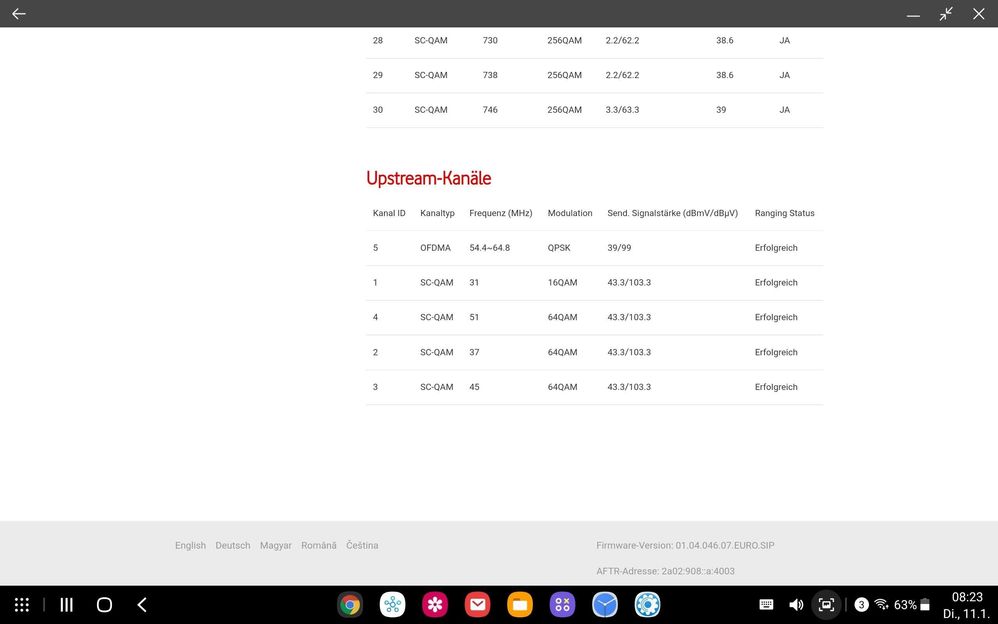Open the volume control speaker icon
The height and width of the screenshot is (624, 998).
click(x=796, y=604)
